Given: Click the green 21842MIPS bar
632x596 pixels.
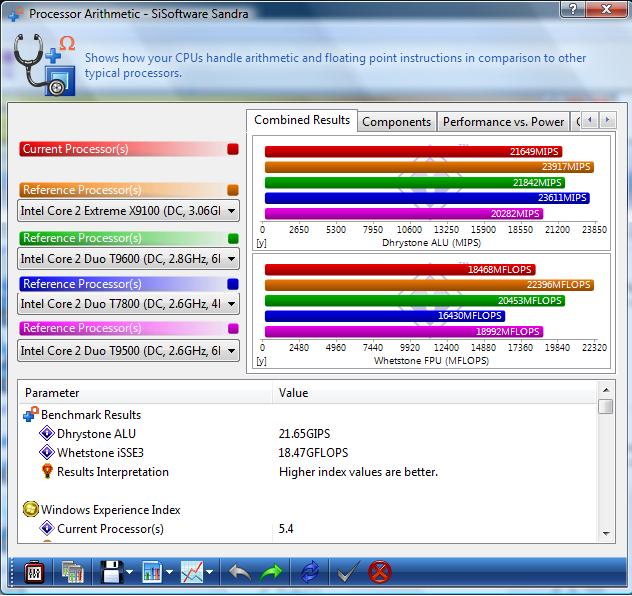Looking at the screenshot, I should tap(415, 183).
